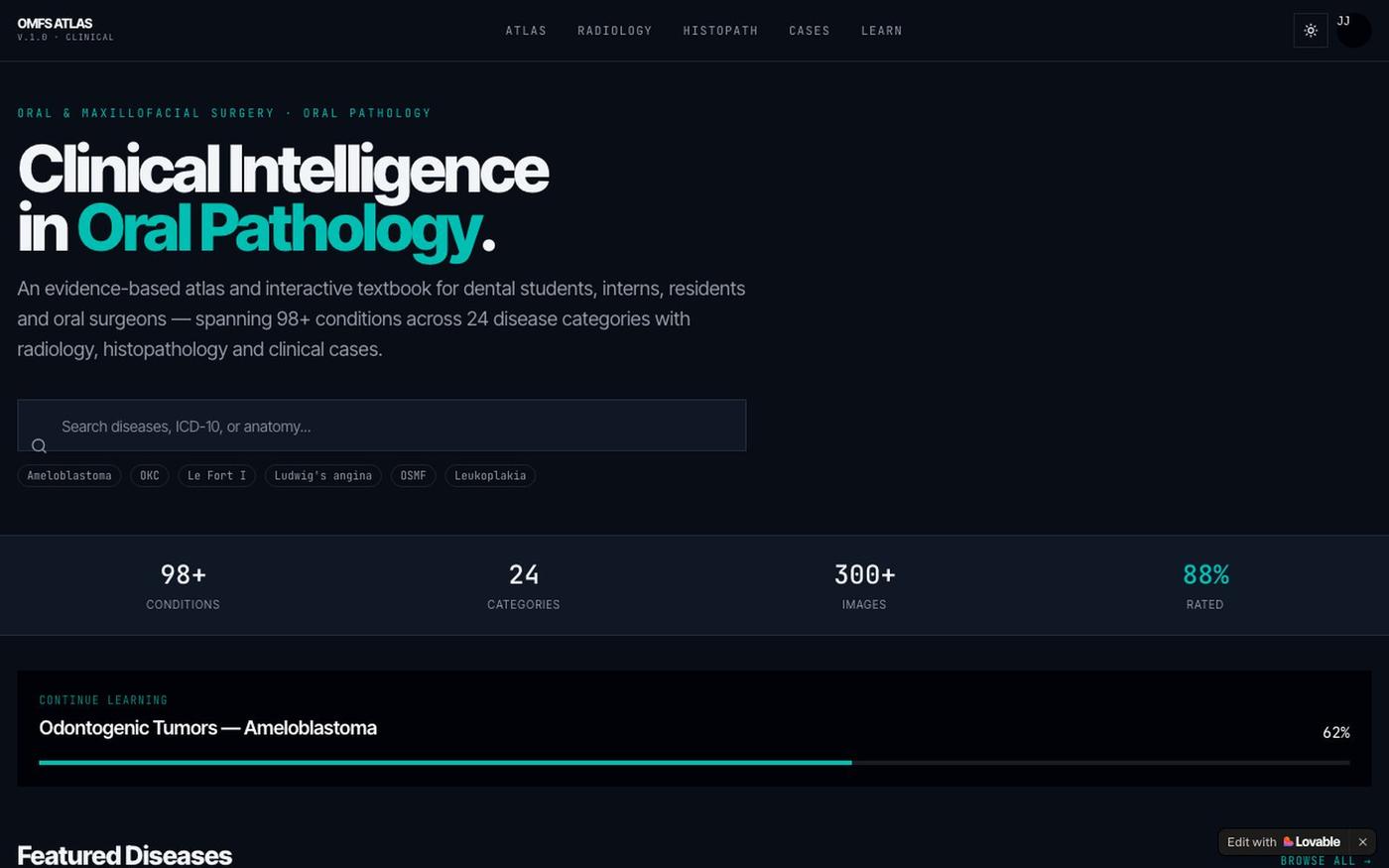Click the 300+ Images stat
Image resolution: width=1389 pixels, height=868 pixels.
pos(864,585)
